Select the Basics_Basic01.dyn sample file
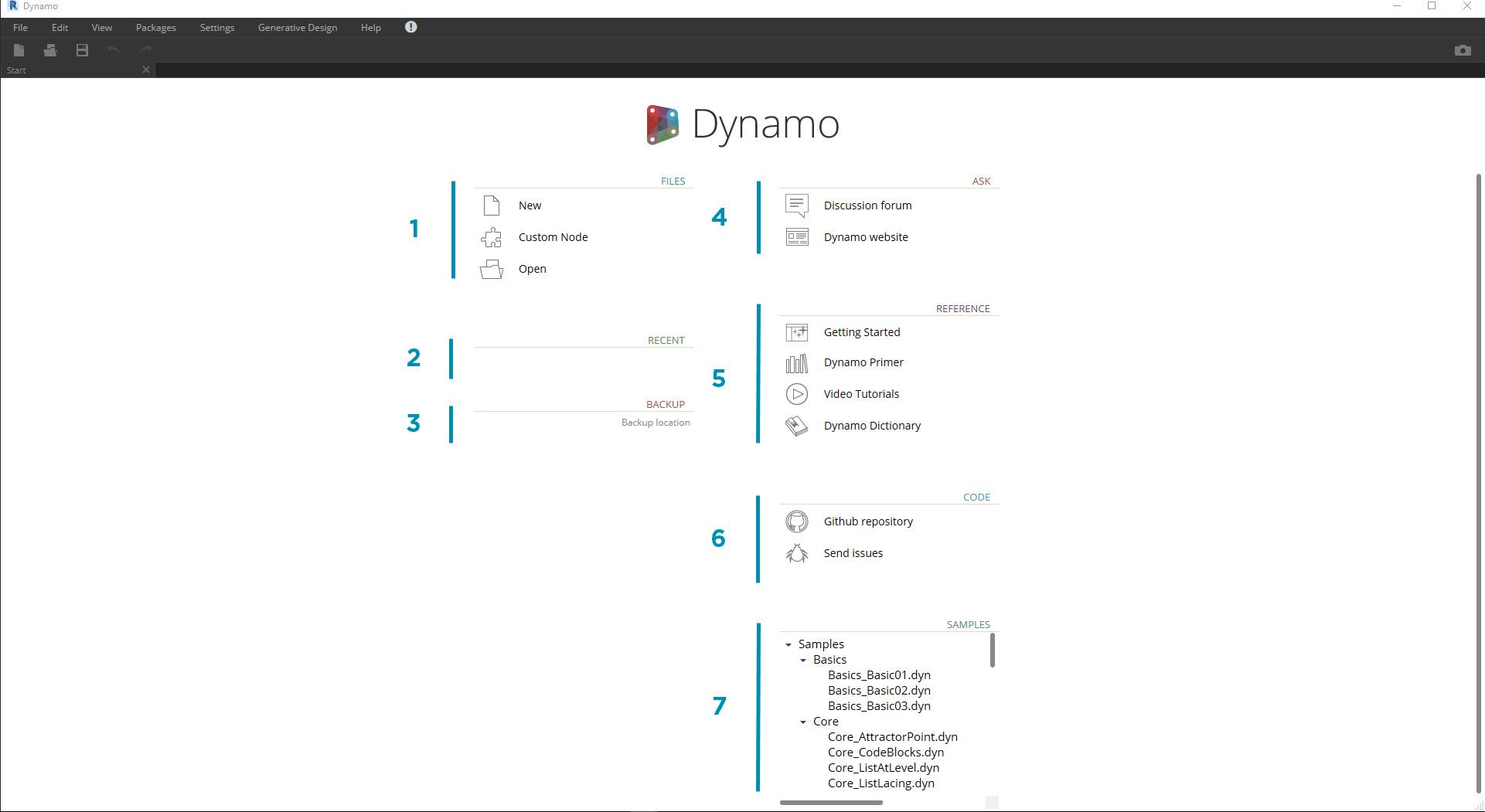 [879, 674]
